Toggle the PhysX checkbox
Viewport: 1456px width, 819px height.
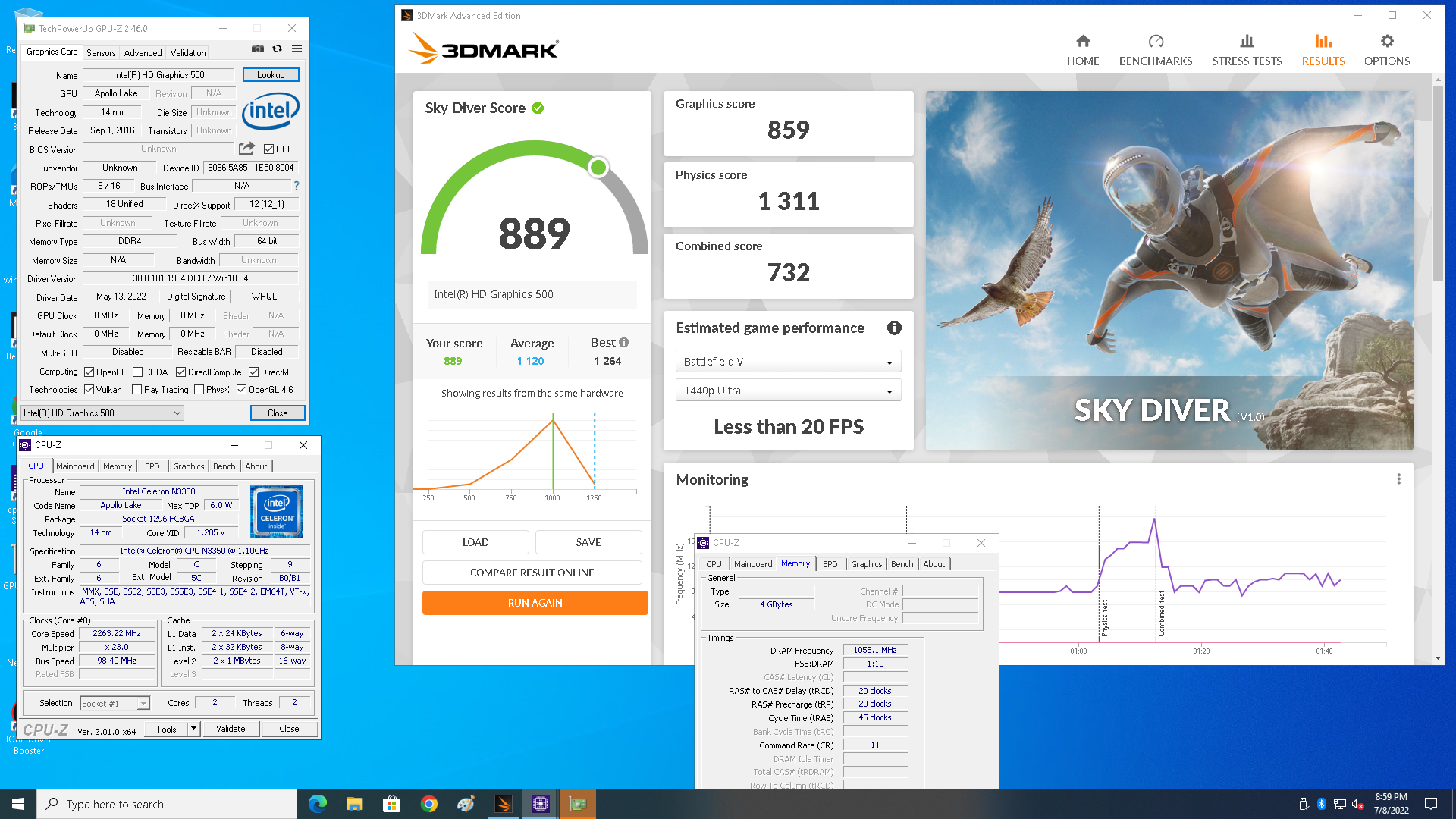[199, 390]
